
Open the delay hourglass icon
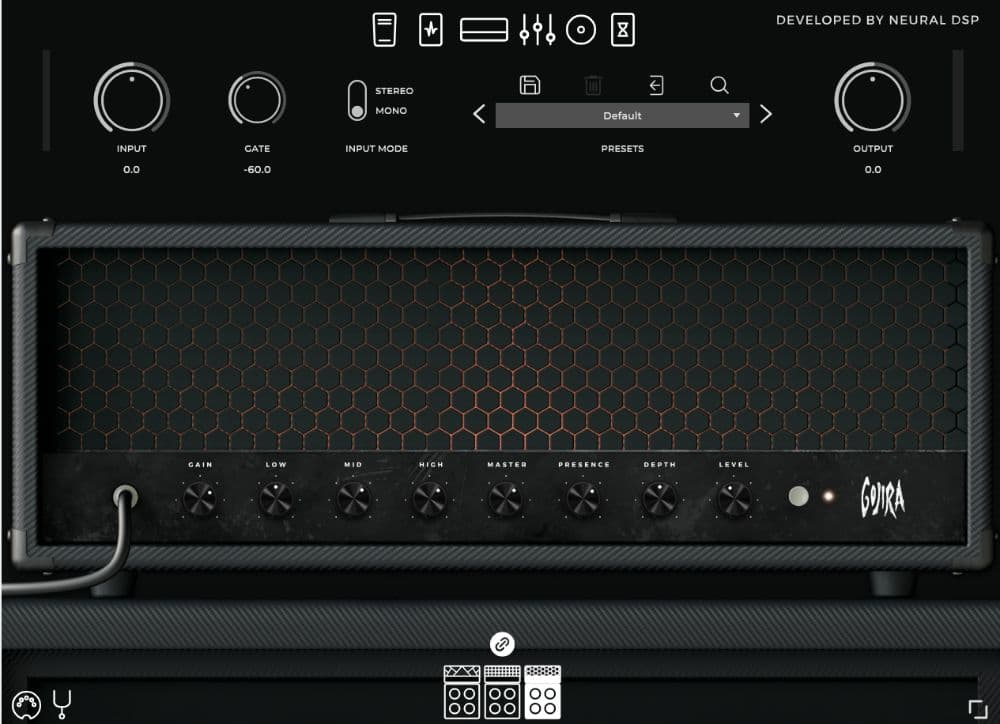coord(623,27)
